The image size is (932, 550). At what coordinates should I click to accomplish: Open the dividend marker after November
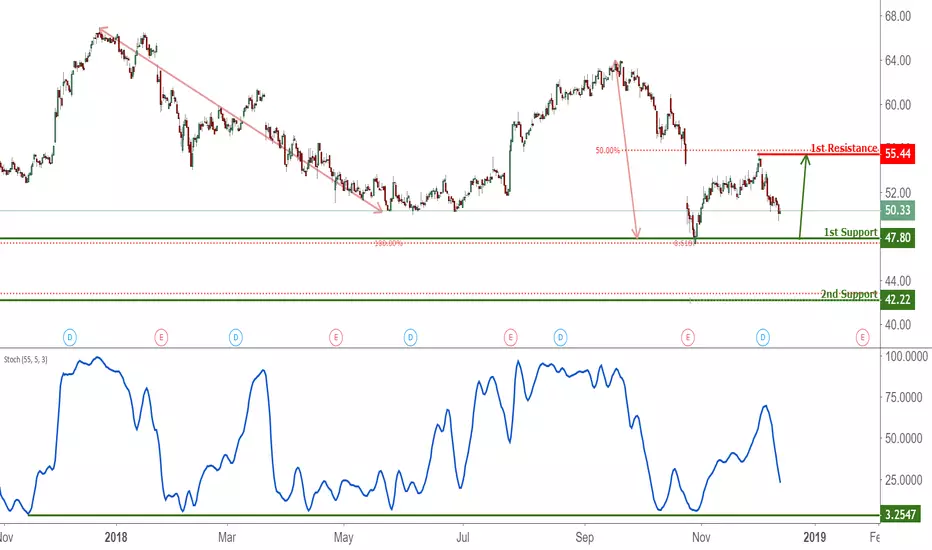point(763,338)
